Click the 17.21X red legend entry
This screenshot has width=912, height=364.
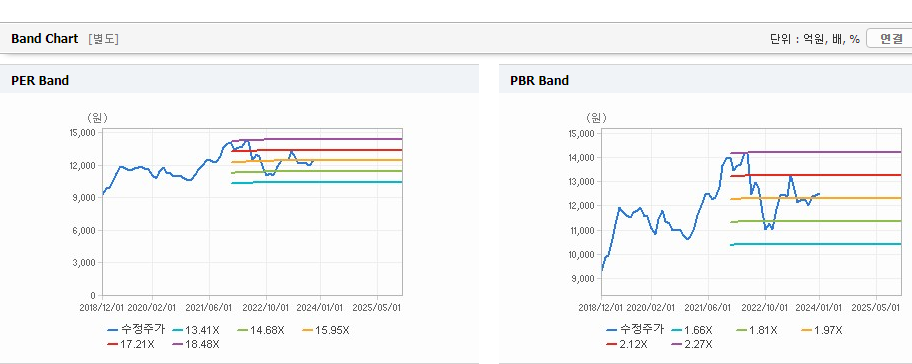click(x=131, y=344)
